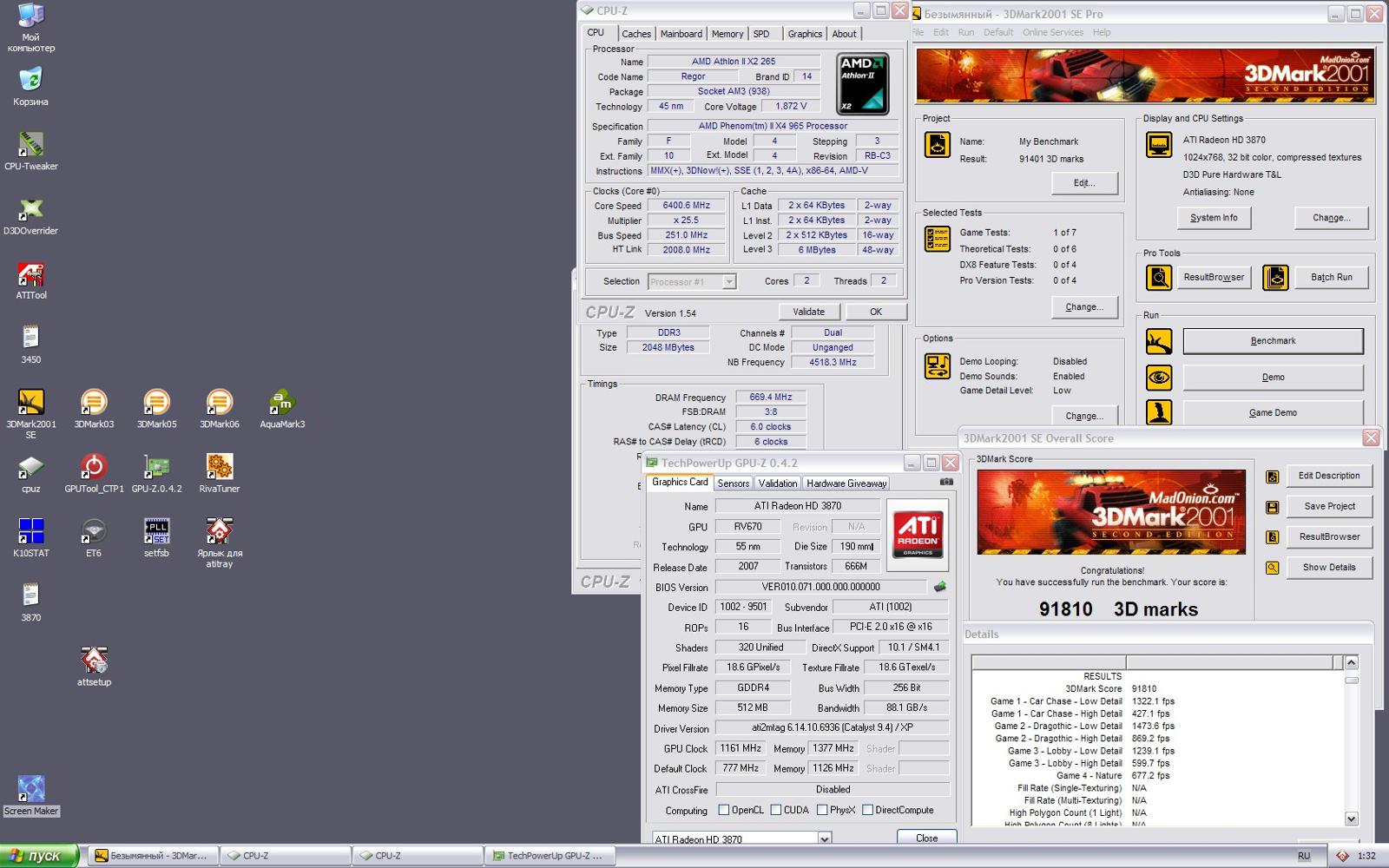Switch to CPU-Z Caches tab

coord(636,34)
